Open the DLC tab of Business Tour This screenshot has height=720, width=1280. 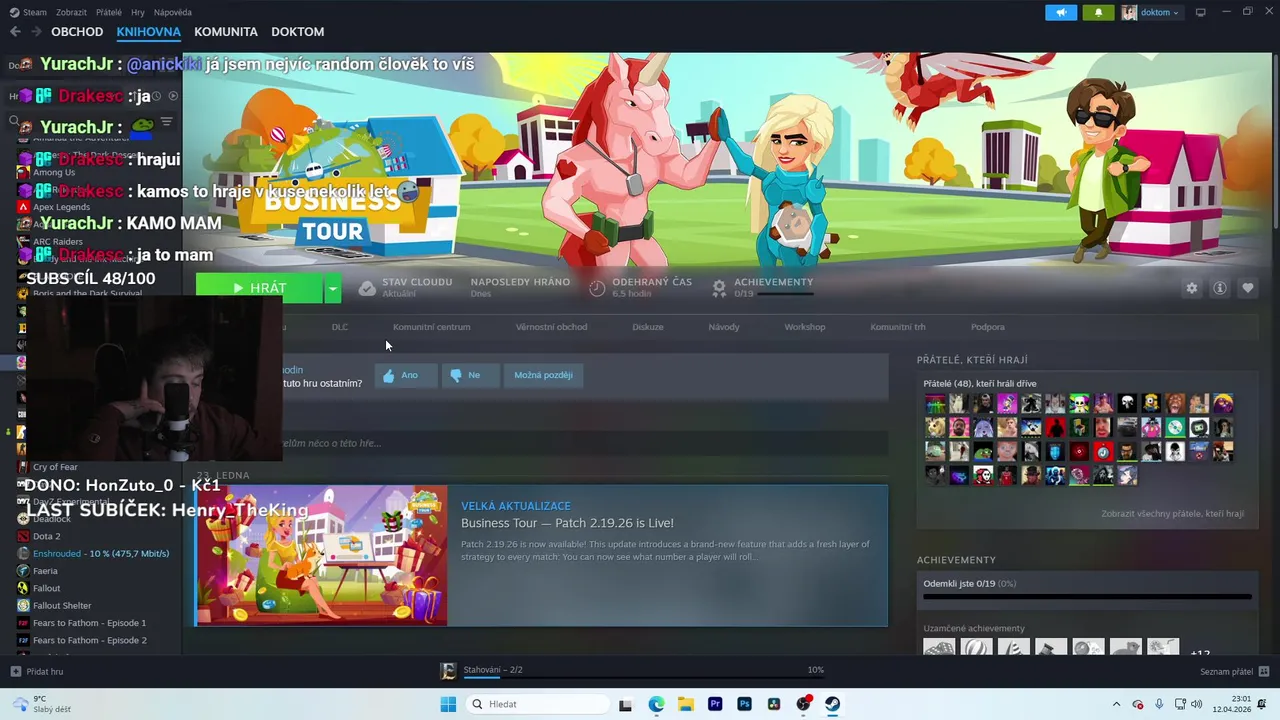point(340,327)
